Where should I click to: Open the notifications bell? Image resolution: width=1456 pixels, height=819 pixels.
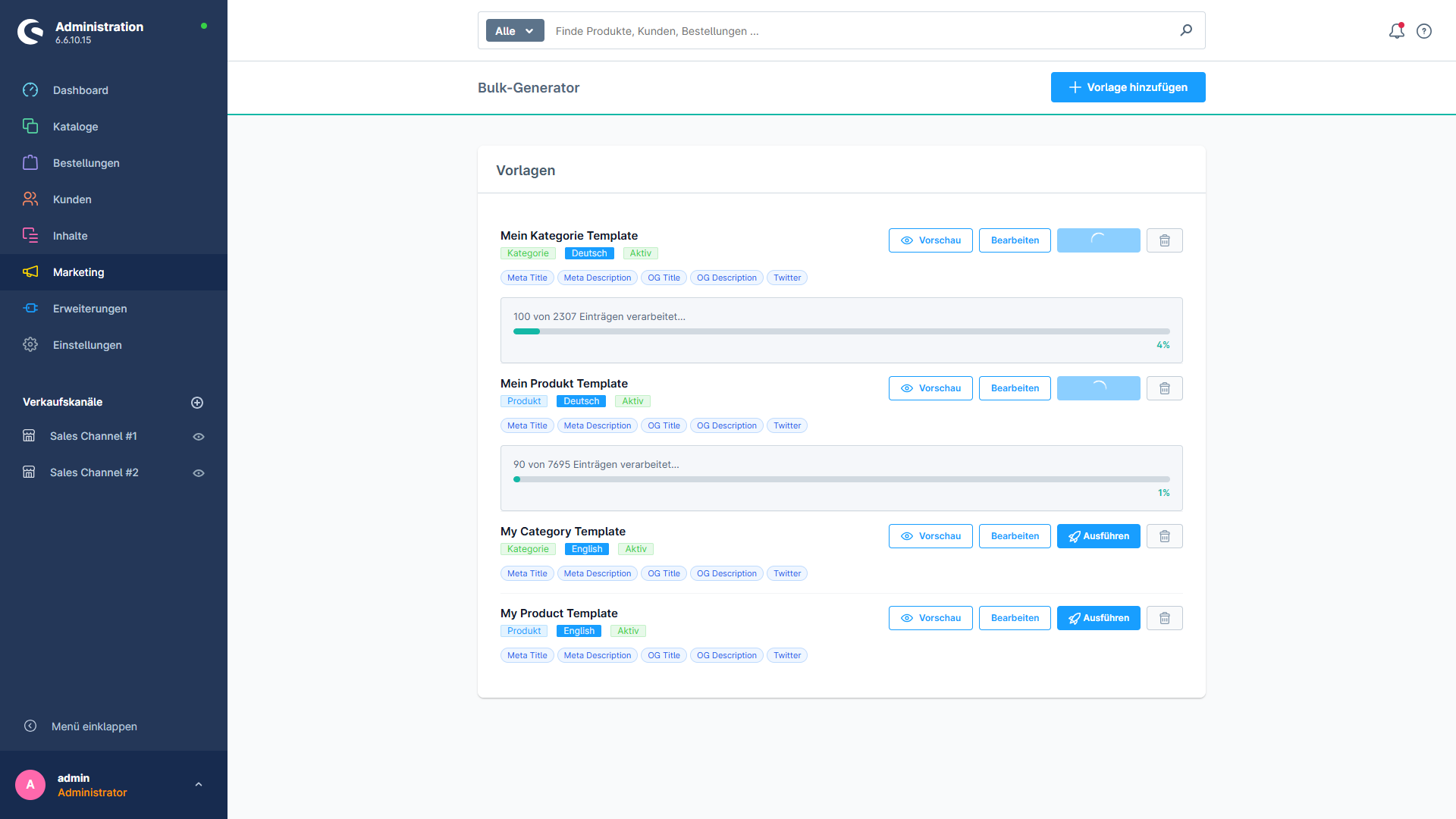coord(1396,31)
